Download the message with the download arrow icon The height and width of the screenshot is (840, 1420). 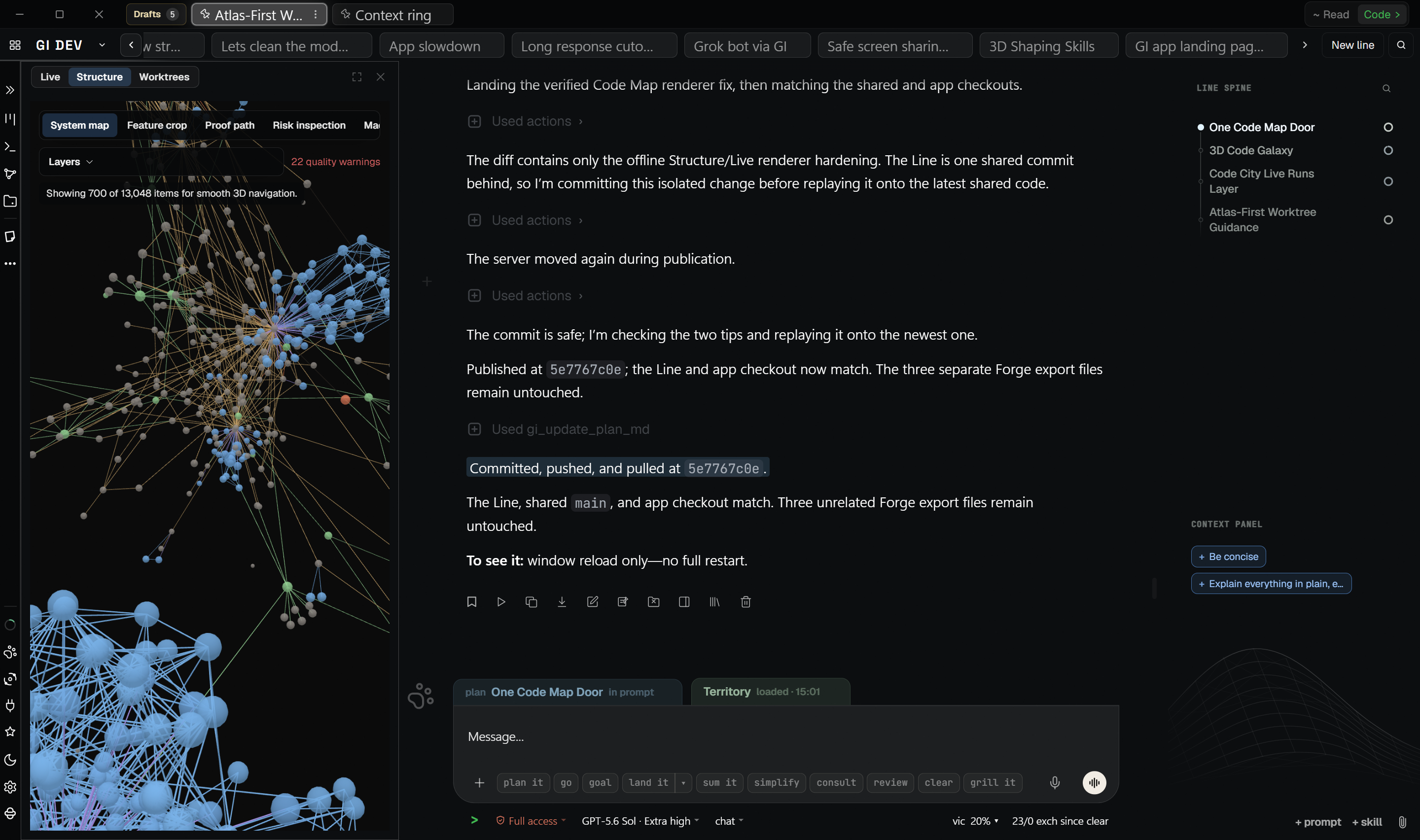click(562, 602)
